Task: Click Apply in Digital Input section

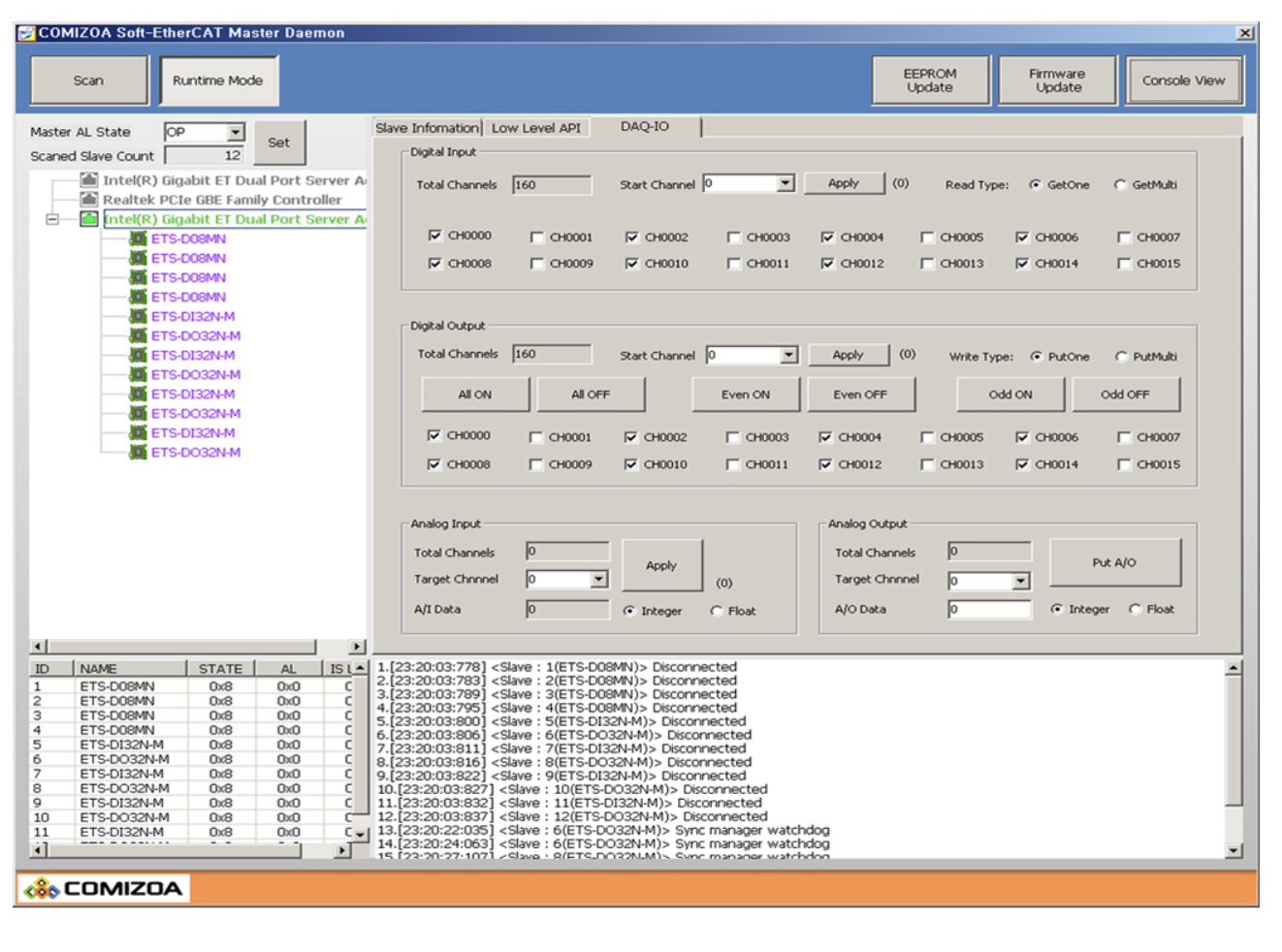Action: (x=844, y=183)
